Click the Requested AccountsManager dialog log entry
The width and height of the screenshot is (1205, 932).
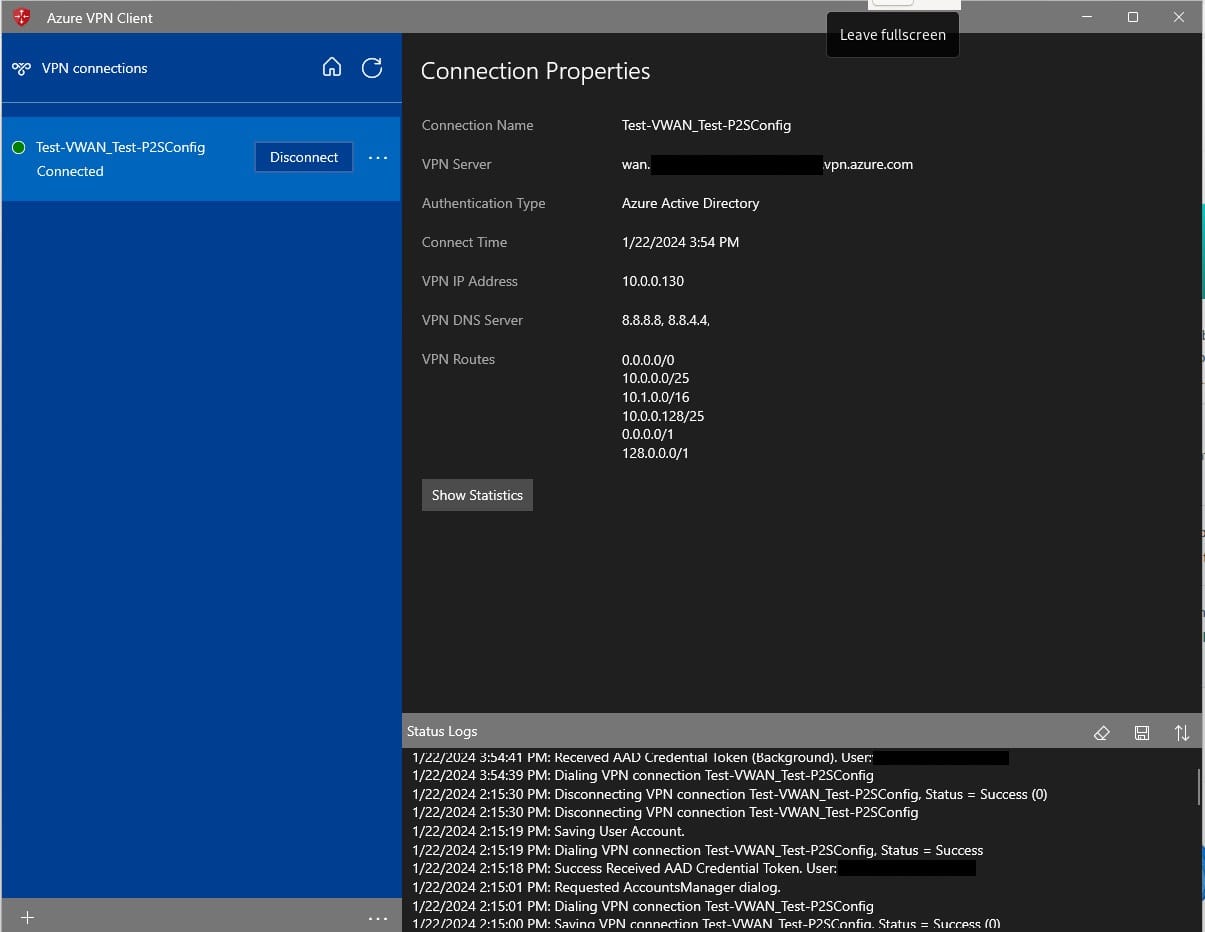(594, 887)
